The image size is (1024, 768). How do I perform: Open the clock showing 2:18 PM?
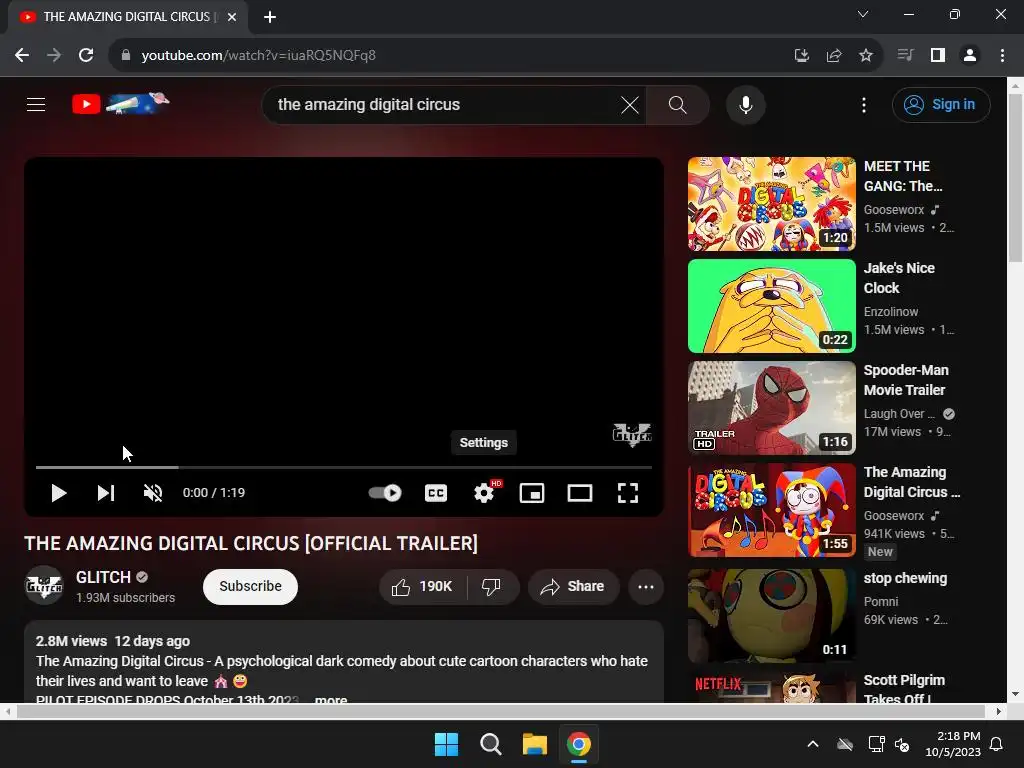pyautogui.click(x=953, y=744)
